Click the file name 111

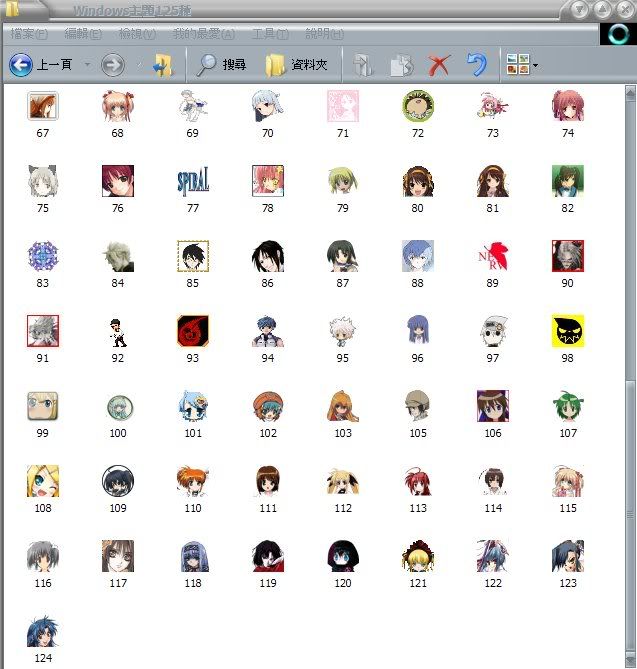coord(268,508)
